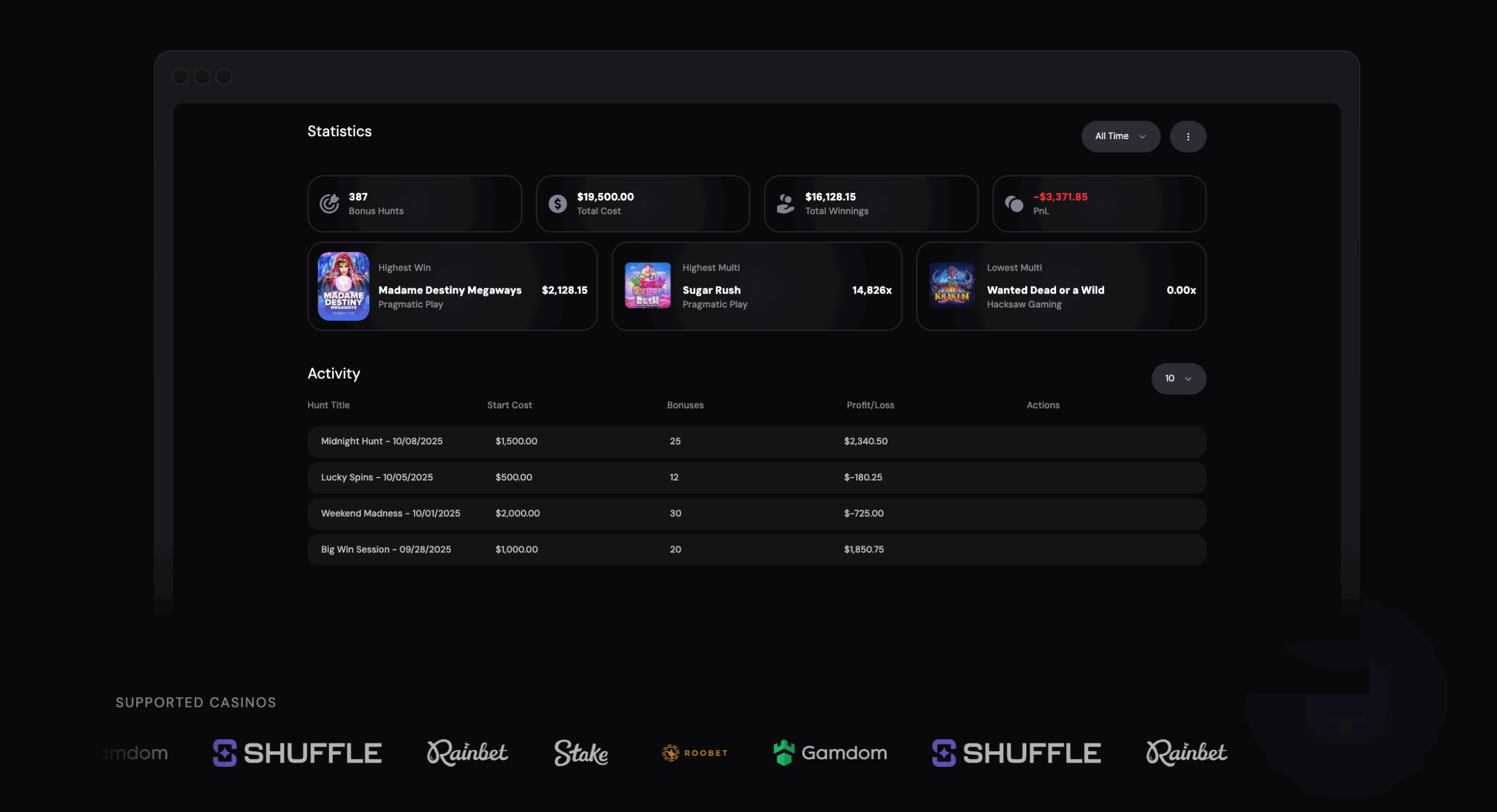Screen dimensions: 1497x812
Task: Select the Lucky Spins - 10/05/2025 row
Action: [377, 477]
